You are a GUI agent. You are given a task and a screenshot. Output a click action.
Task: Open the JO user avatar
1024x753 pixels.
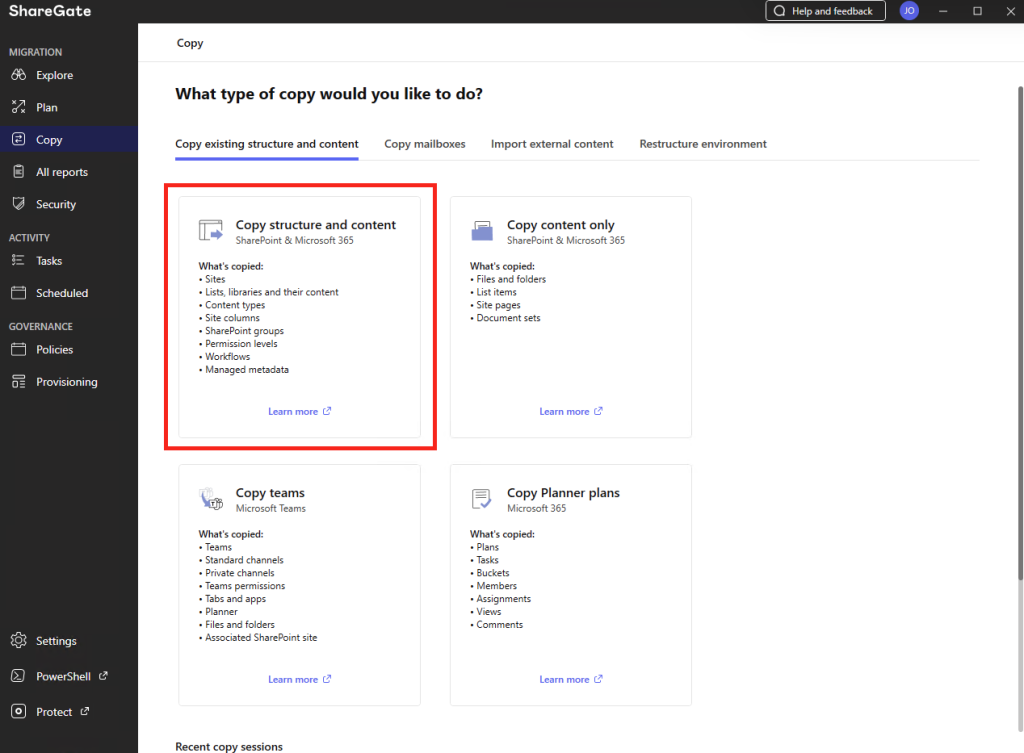coord(909,11)
